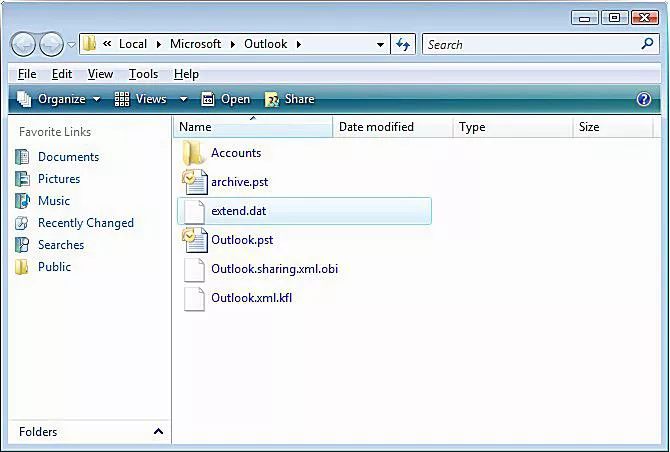Click folder icon in the address bar
This screenshot has height=452, width=670.
pos(89,44)
